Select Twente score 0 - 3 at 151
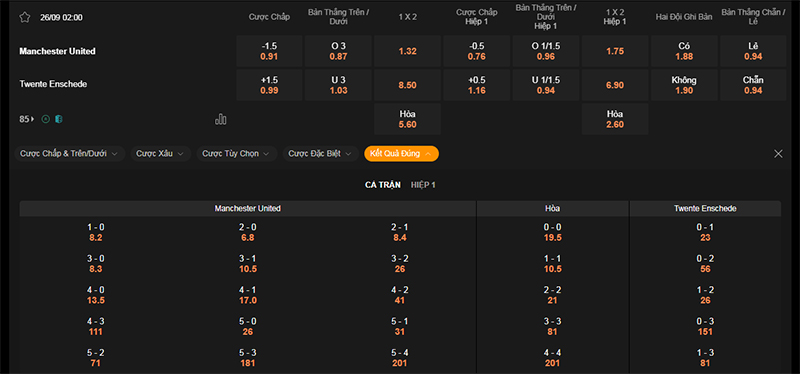800x374 pixels. pos(705,327)
